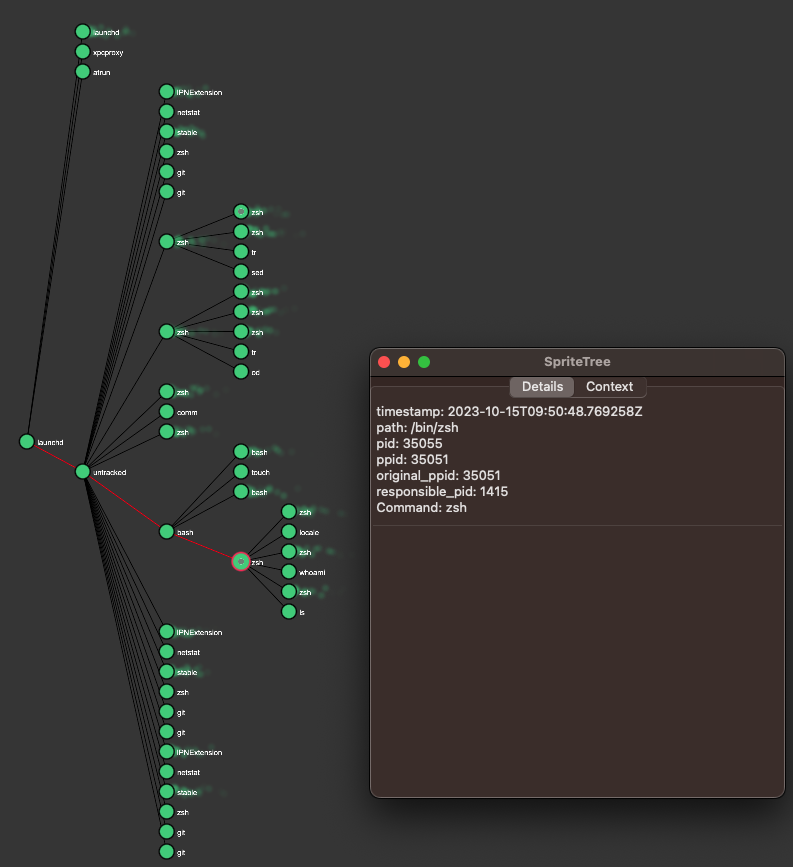Choose the od process node
Viewport: 793px width, 867px height.
pos(241,372)
